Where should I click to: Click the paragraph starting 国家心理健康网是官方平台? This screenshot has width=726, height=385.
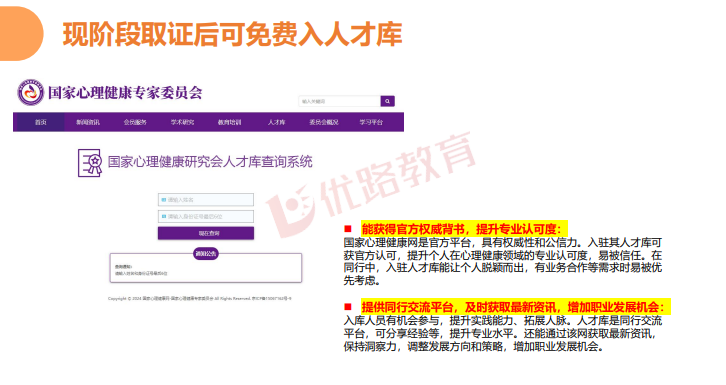point(503,261)
